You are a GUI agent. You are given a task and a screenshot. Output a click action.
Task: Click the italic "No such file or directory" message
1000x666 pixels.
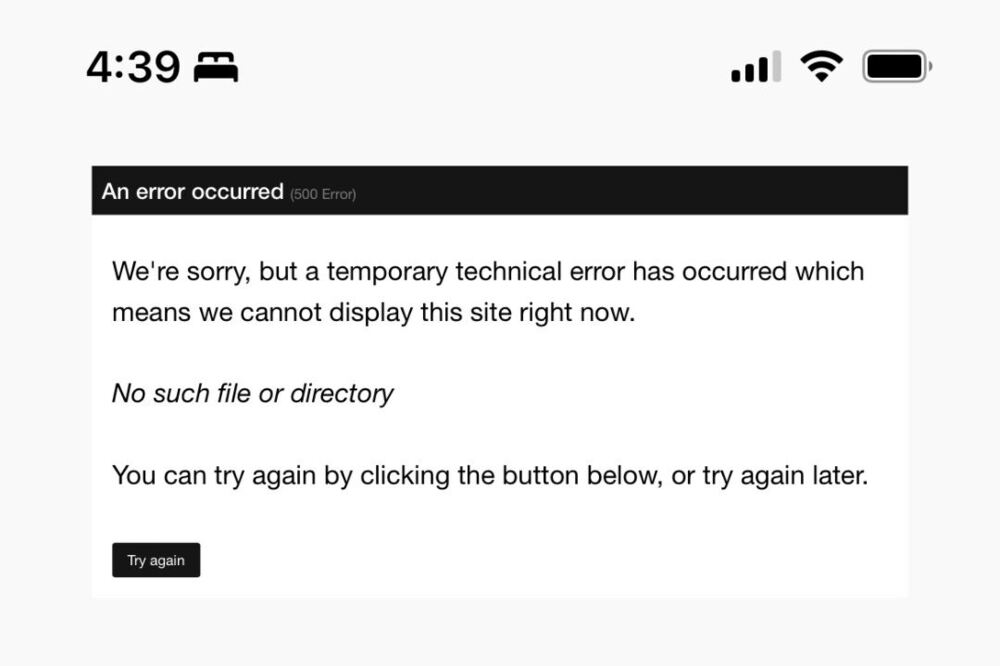tap(252, 393)
